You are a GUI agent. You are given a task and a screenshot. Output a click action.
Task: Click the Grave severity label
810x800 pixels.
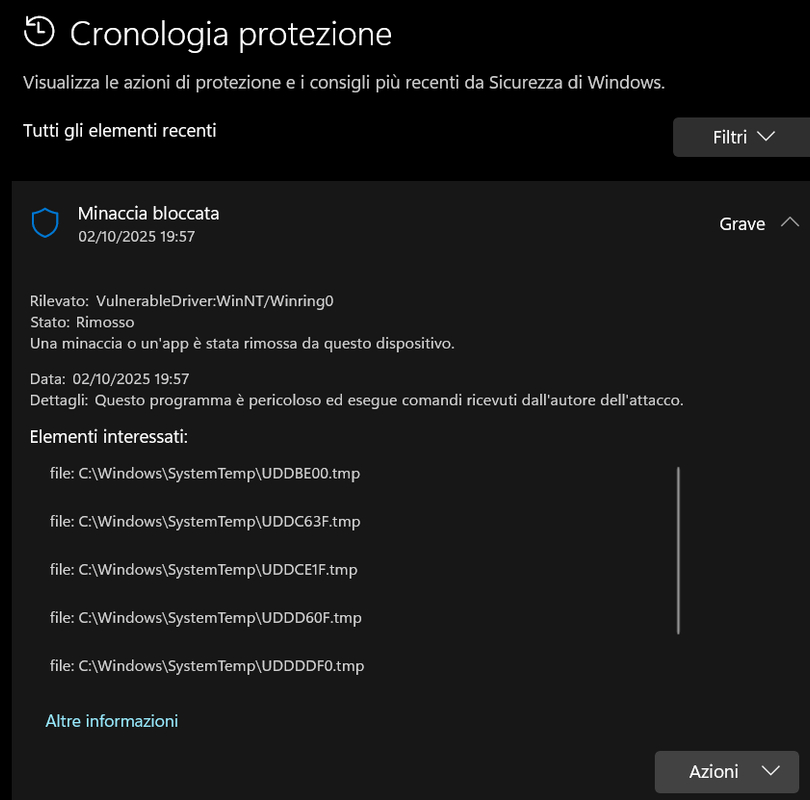point(742,224)
